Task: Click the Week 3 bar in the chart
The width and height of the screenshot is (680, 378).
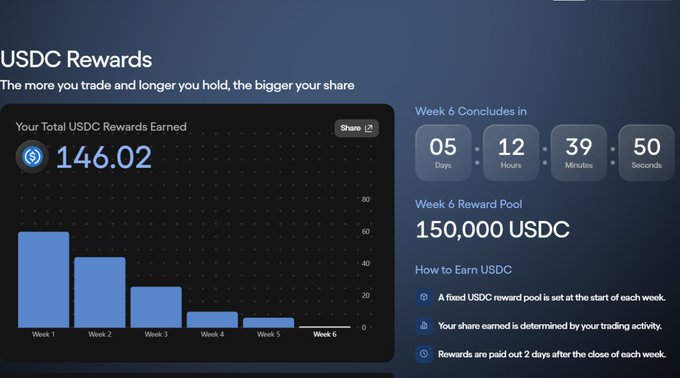Action: pos(156,307)
